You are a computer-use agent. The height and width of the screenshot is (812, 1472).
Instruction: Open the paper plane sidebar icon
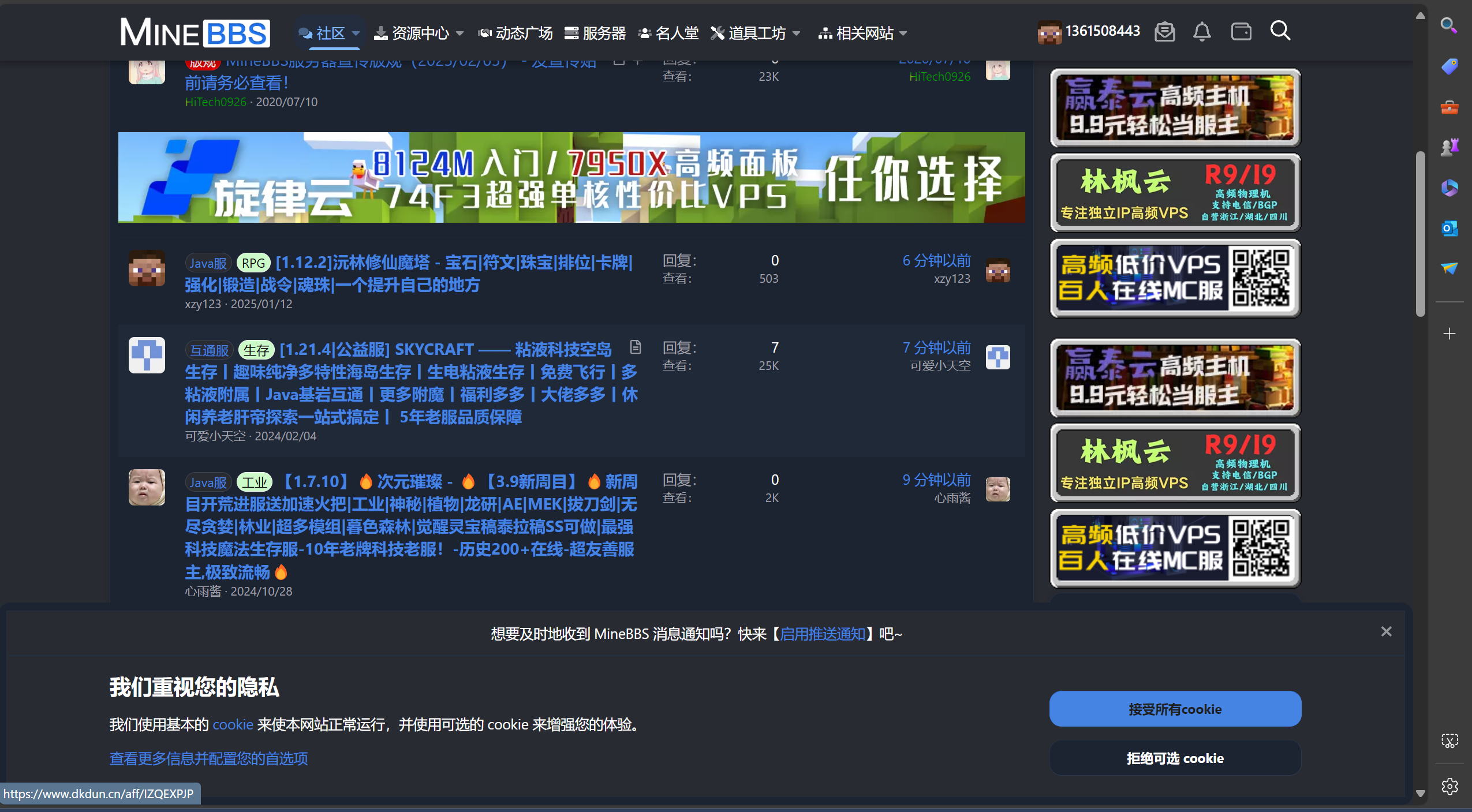(1449, 268)
